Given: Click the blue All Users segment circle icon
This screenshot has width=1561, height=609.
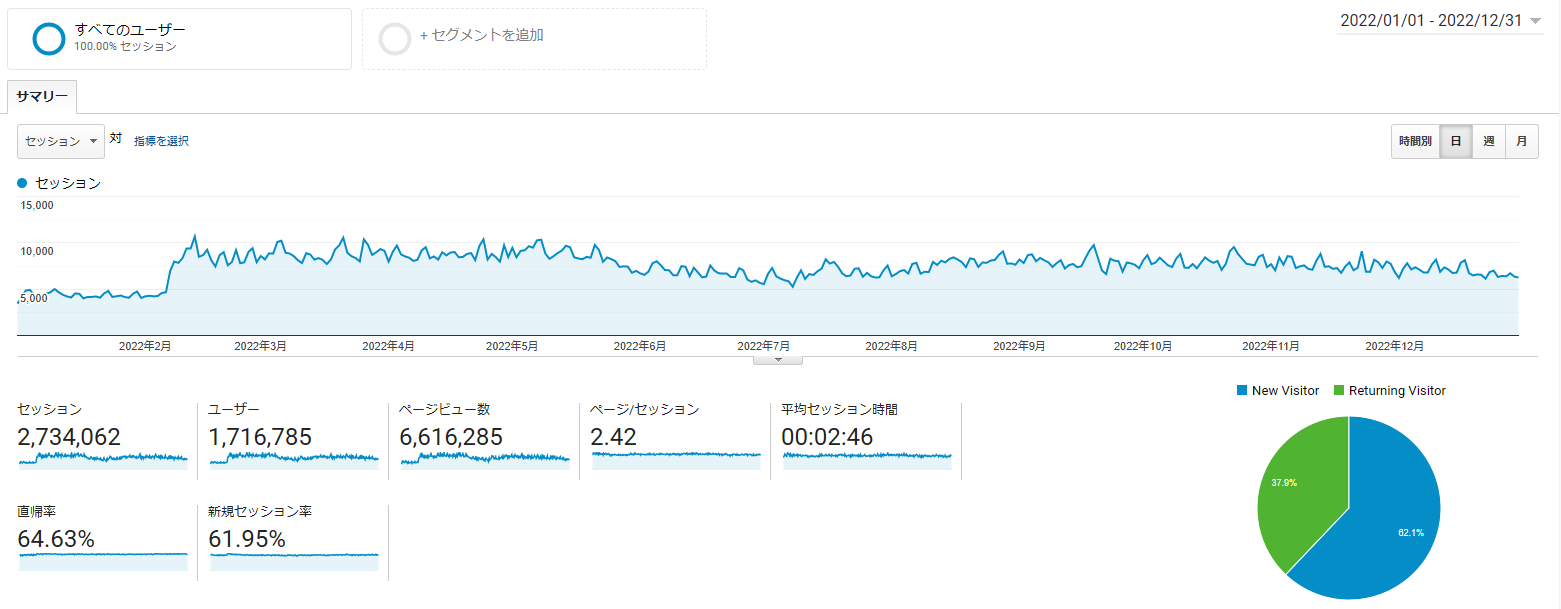Looking at the screenshot, I should pos(48,38).
